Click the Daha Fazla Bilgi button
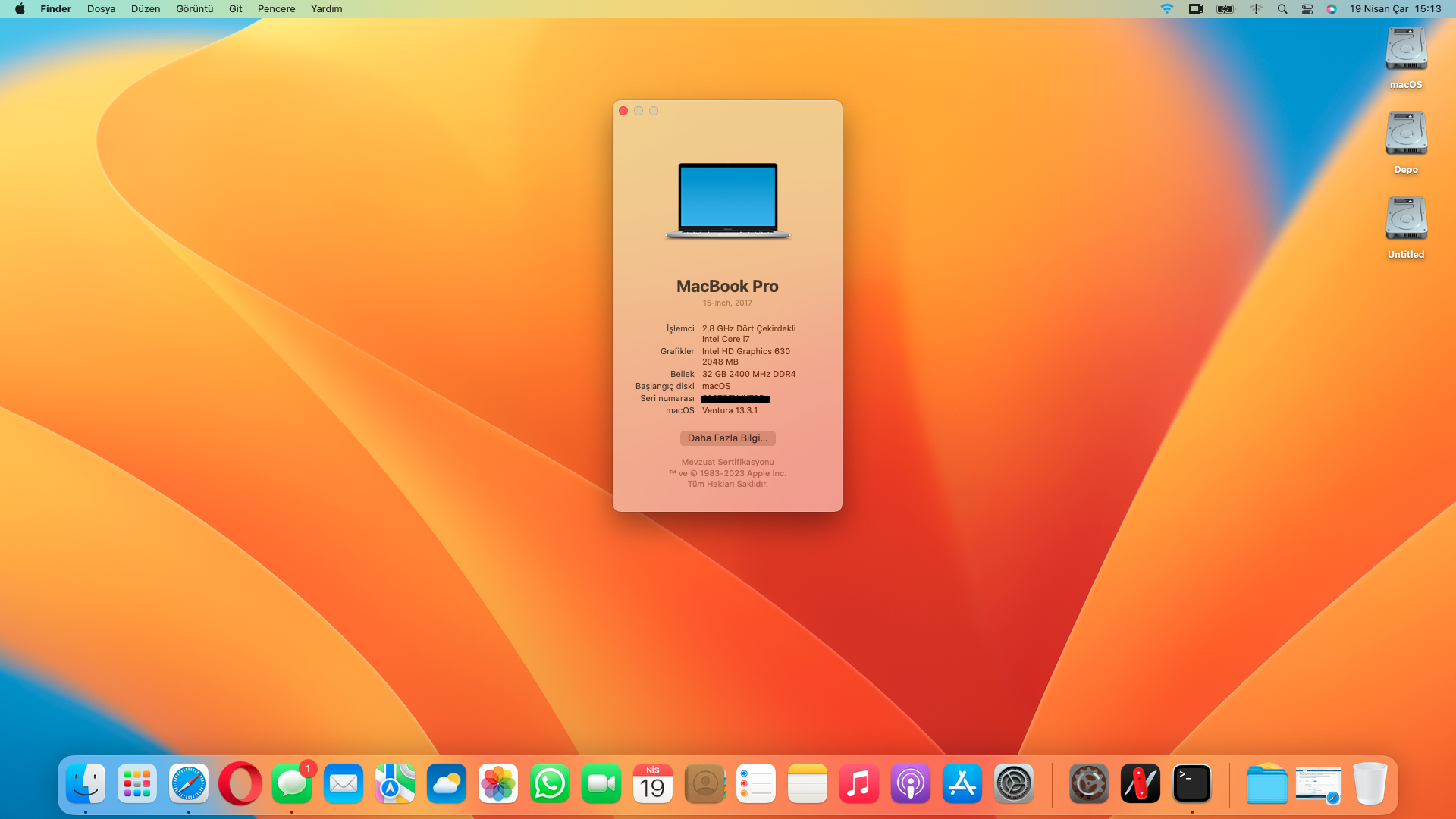Viewport: 1456px width, 819px height. click(727, 438)
